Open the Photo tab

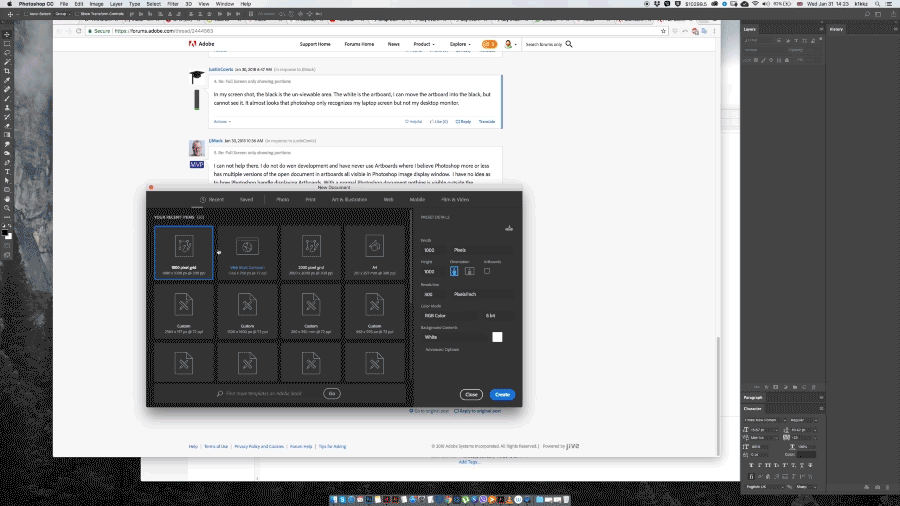(282, 200)
